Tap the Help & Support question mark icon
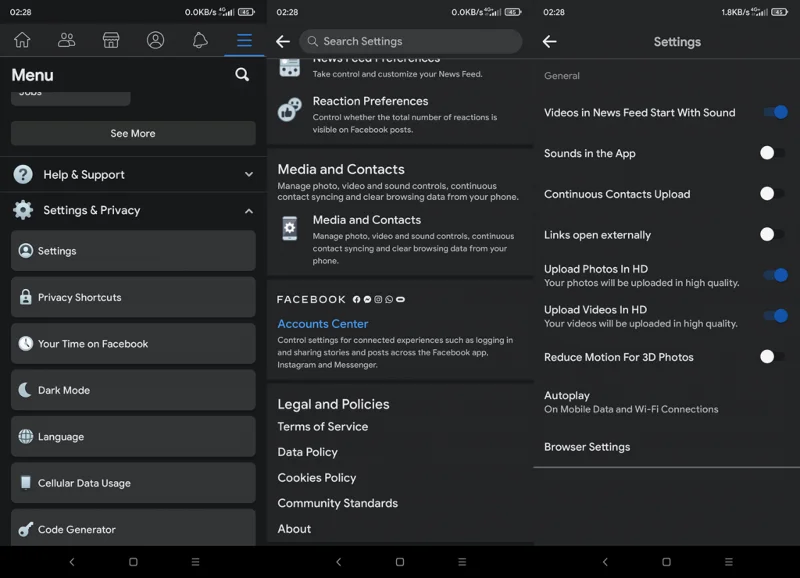The width and height of the screenshot is (800, 578). click(23, 174)
